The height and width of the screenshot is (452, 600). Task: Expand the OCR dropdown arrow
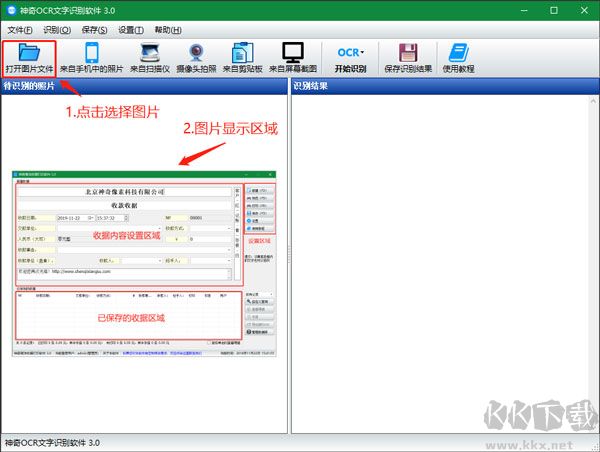coord(362,52)
